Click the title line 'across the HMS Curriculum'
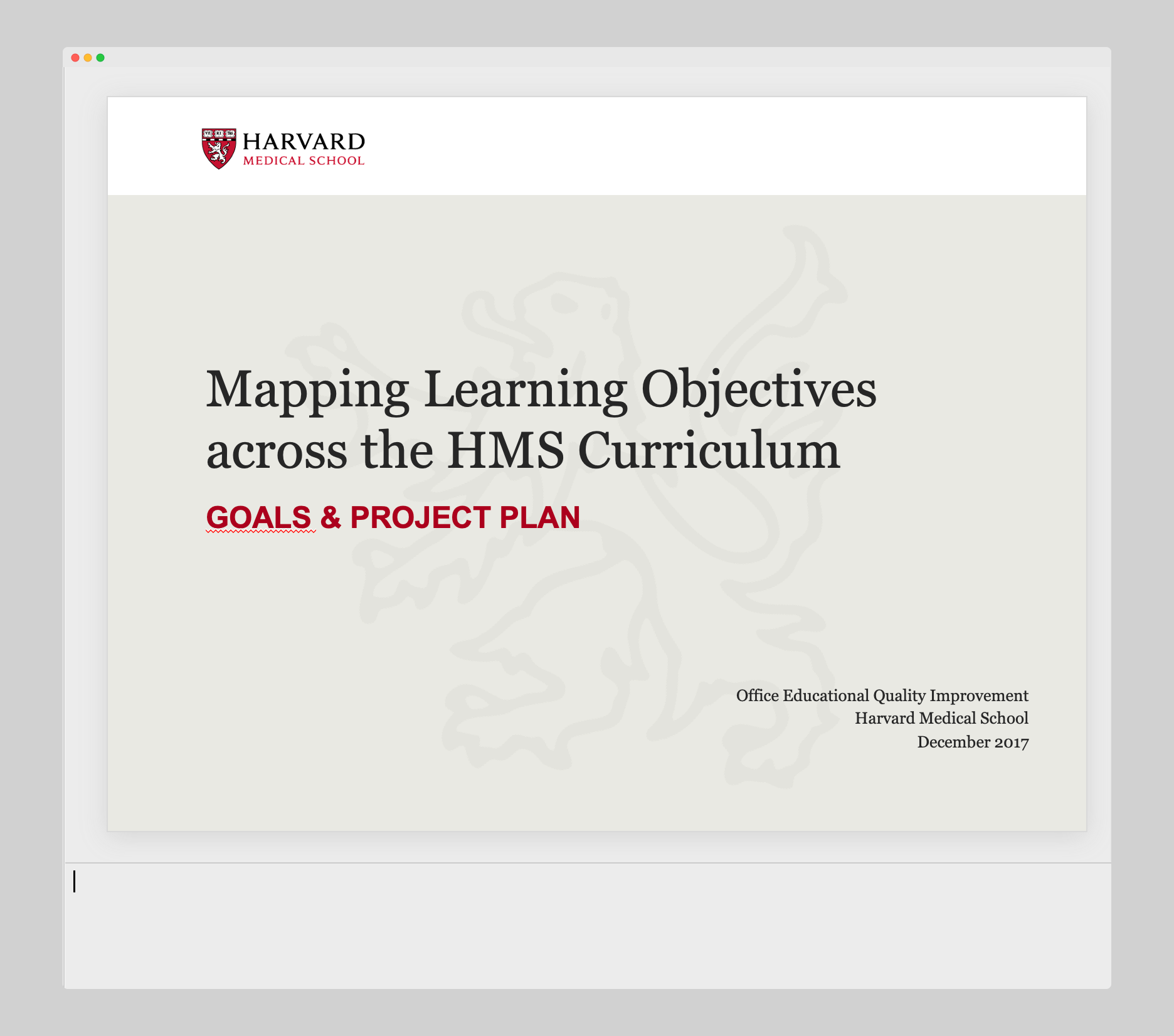1174x1036 pixels. pos(523,450)
